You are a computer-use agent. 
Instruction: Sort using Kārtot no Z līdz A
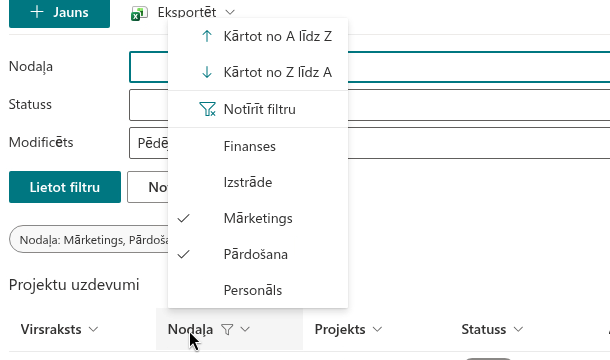[258, 72]
